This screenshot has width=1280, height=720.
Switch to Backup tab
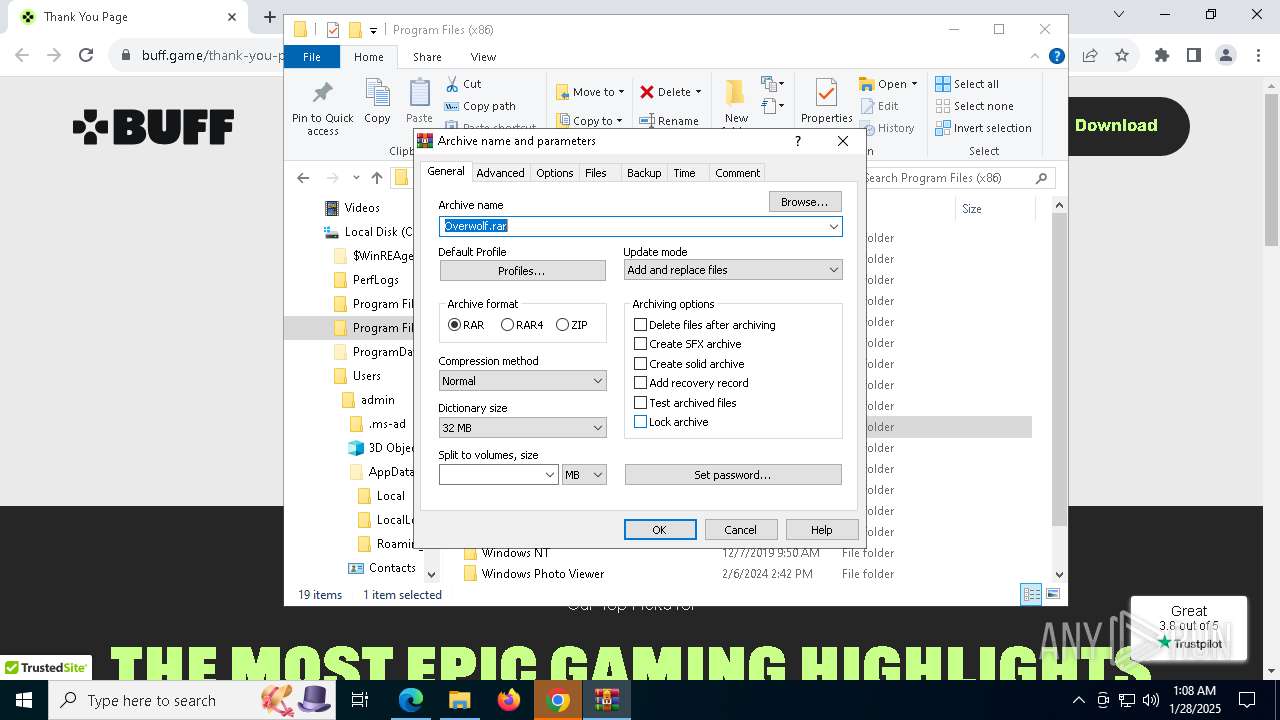pyautogui.click(x=644, y=173)
